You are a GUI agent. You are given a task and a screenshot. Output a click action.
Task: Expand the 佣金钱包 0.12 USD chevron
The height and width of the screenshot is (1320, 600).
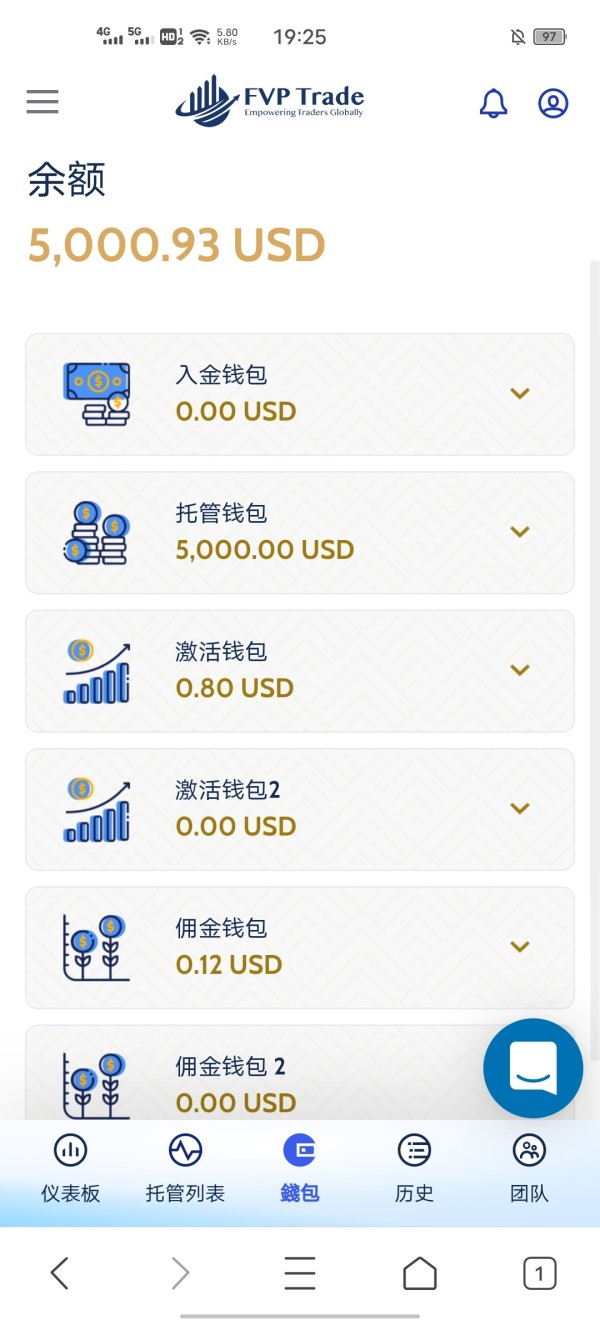click(x=519, y=946)
